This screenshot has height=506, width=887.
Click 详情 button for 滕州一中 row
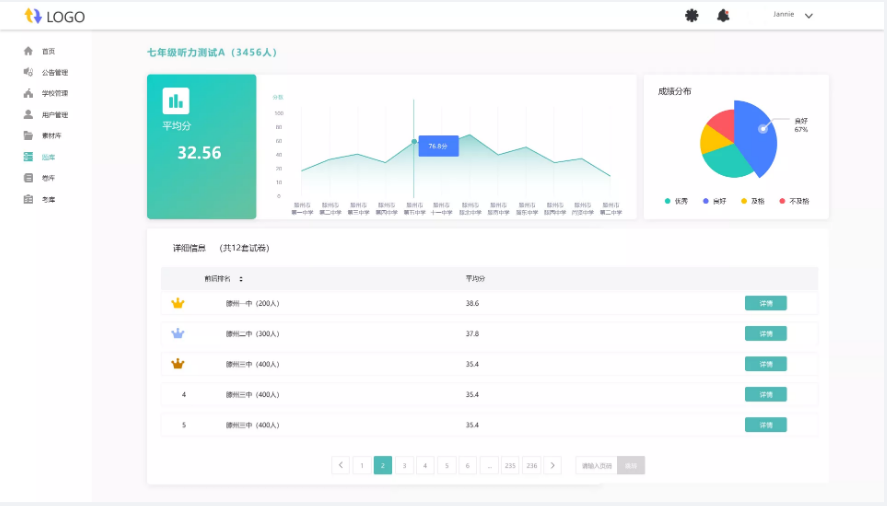pos(765,303)
